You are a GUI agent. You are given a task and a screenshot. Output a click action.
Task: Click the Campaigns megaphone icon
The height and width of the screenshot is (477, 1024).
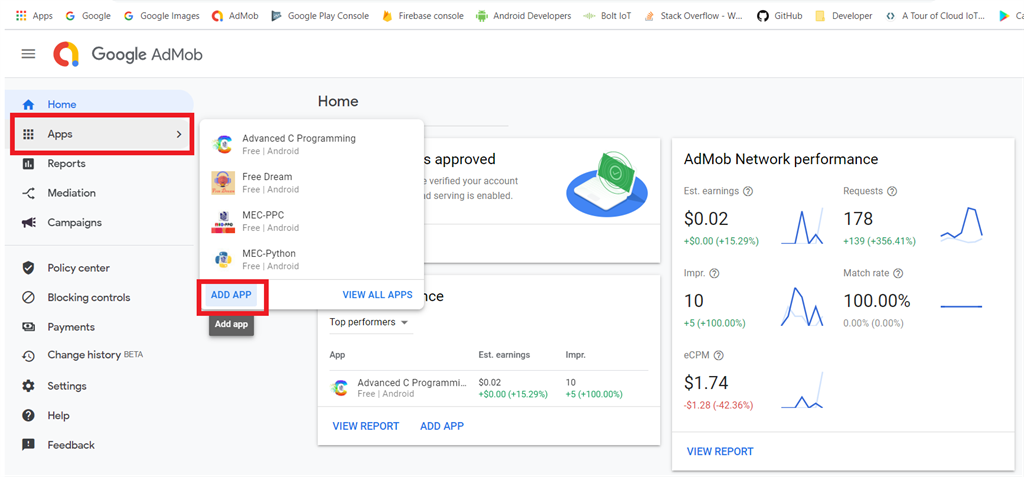point(28,222)
